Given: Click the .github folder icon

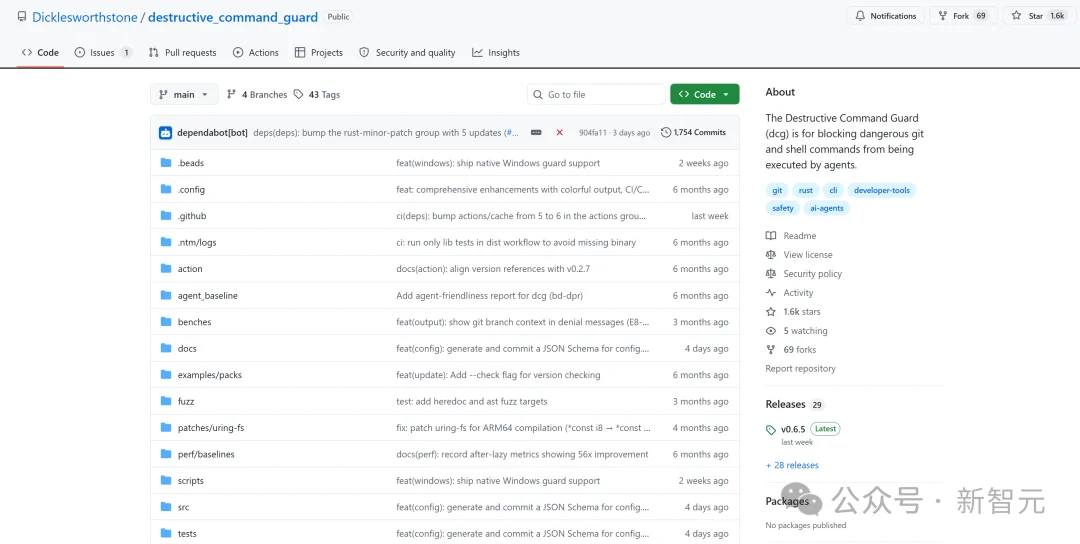Looking at the screenshot, I should 165,216.
